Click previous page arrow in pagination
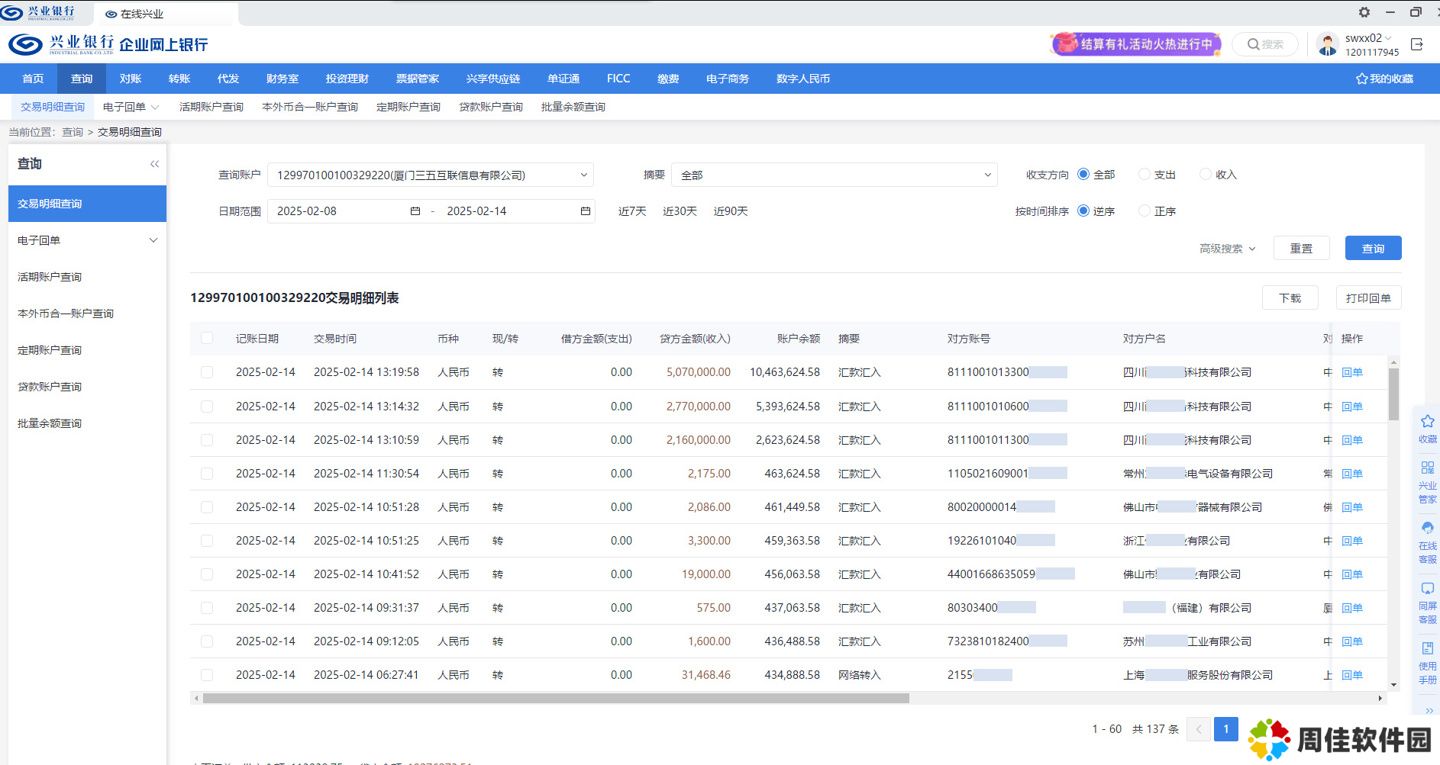 (1198, 729)
